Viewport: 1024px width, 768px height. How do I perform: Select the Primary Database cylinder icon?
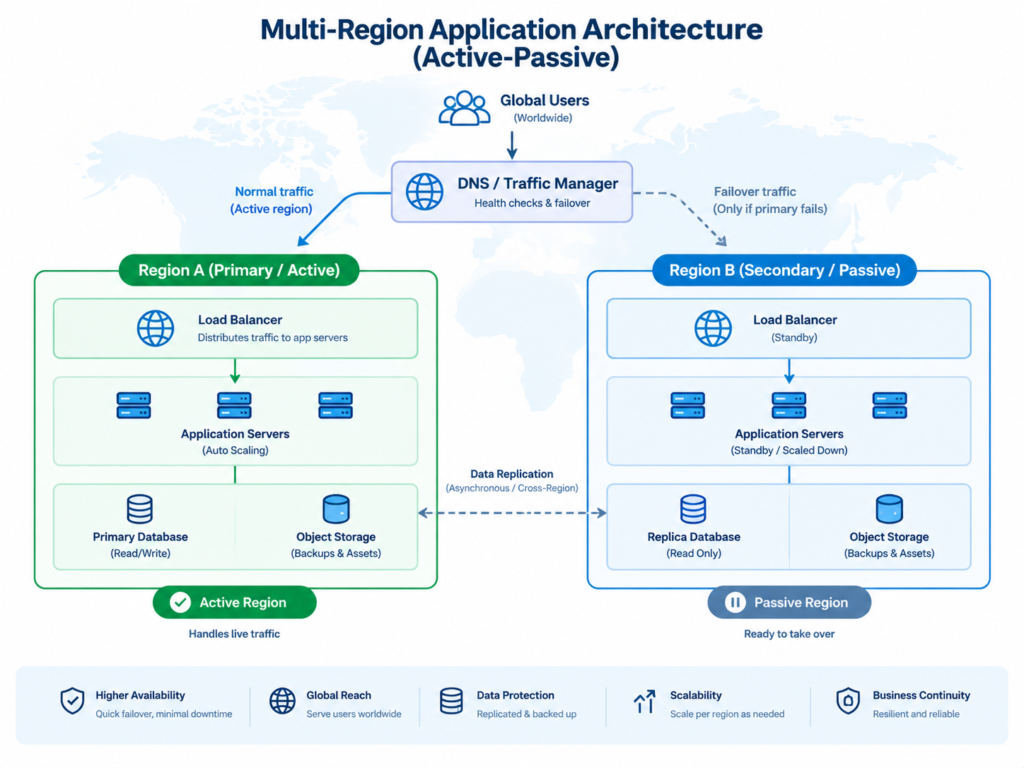[140, 509]
